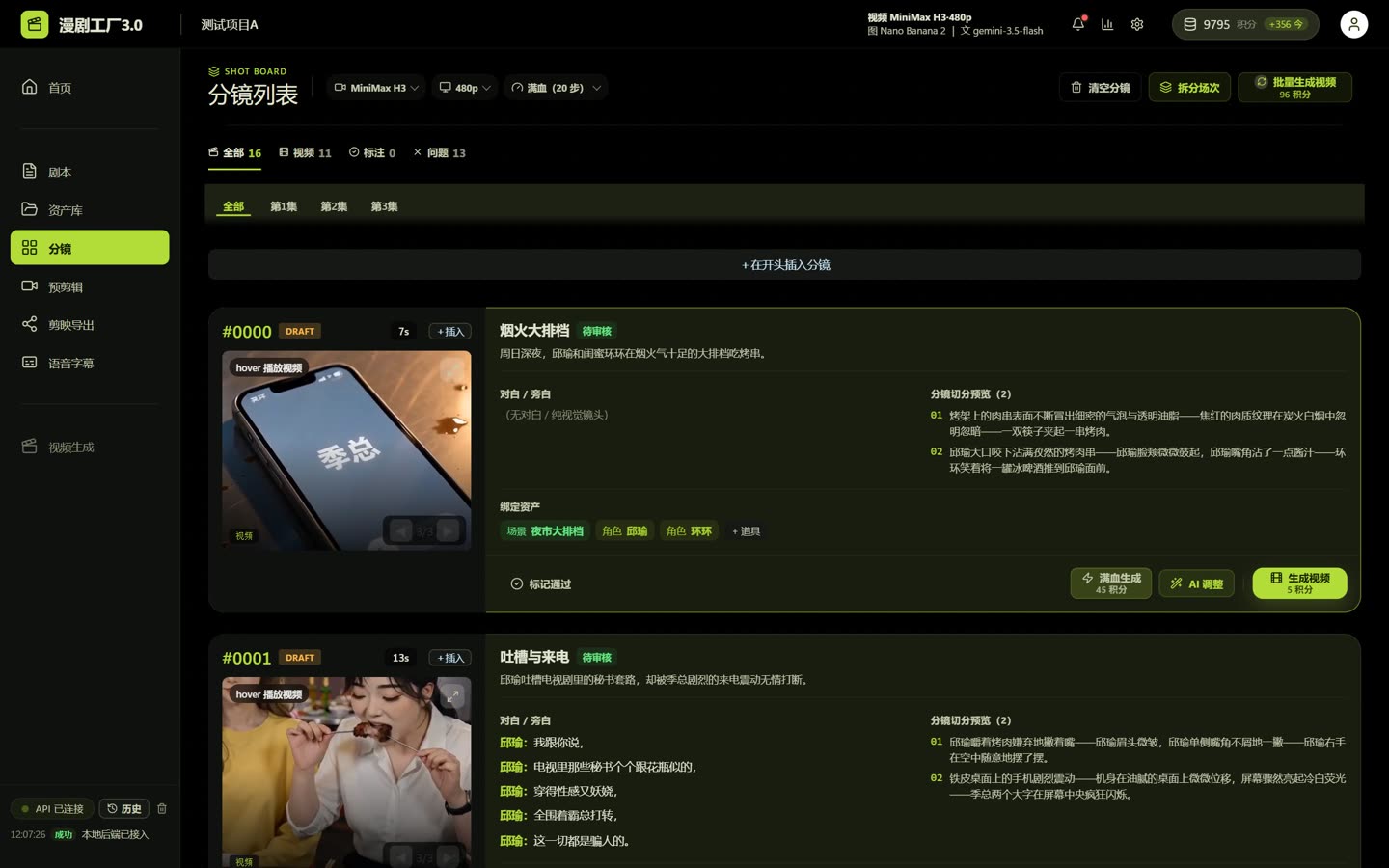
Task: Switch to the 视频 11 tab
Action: pyautogui.click(x=305, y=153)
